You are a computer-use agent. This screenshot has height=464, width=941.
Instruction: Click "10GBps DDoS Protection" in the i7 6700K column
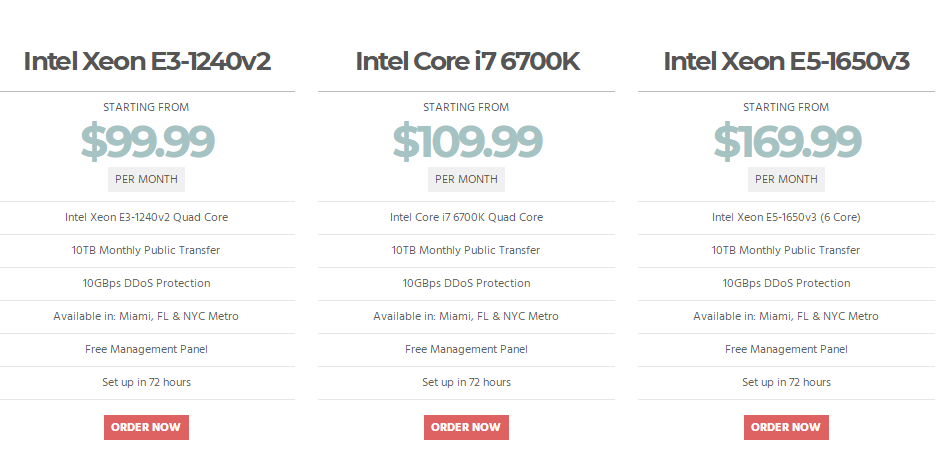[x=466, y=283]
